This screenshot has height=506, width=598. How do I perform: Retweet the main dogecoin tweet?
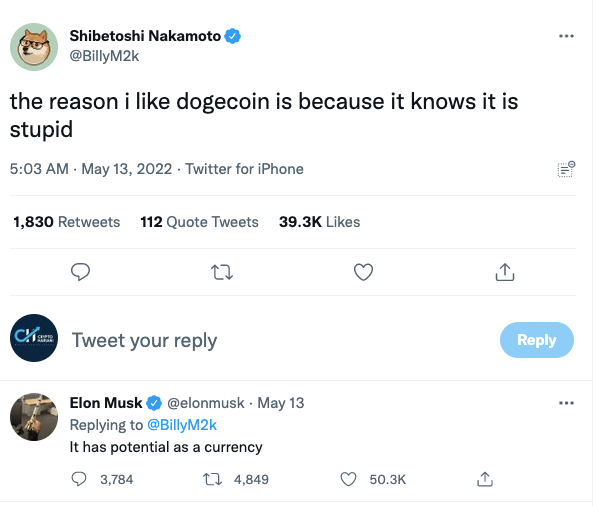click(x=222, y=272)
